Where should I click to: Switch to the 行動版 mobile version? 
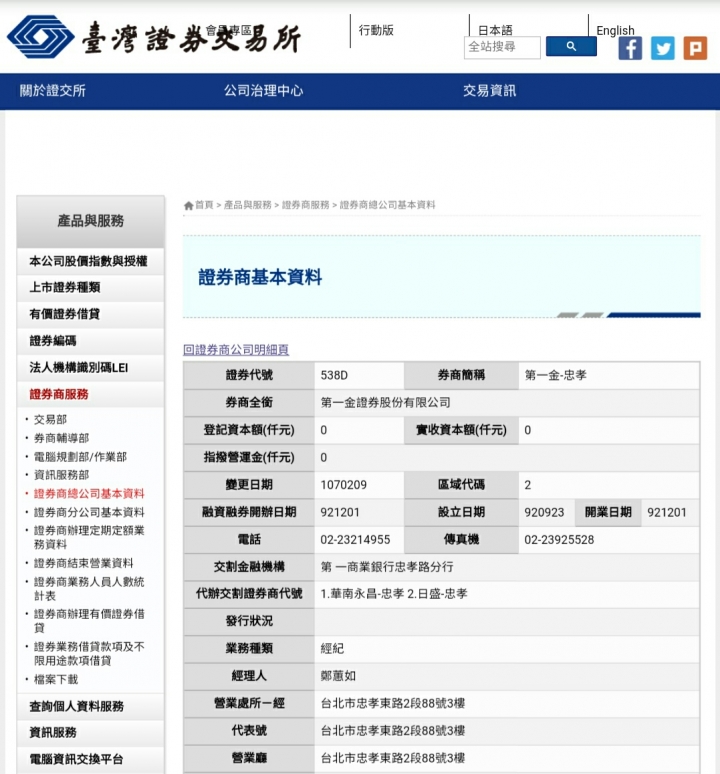[x=376, y=30]
